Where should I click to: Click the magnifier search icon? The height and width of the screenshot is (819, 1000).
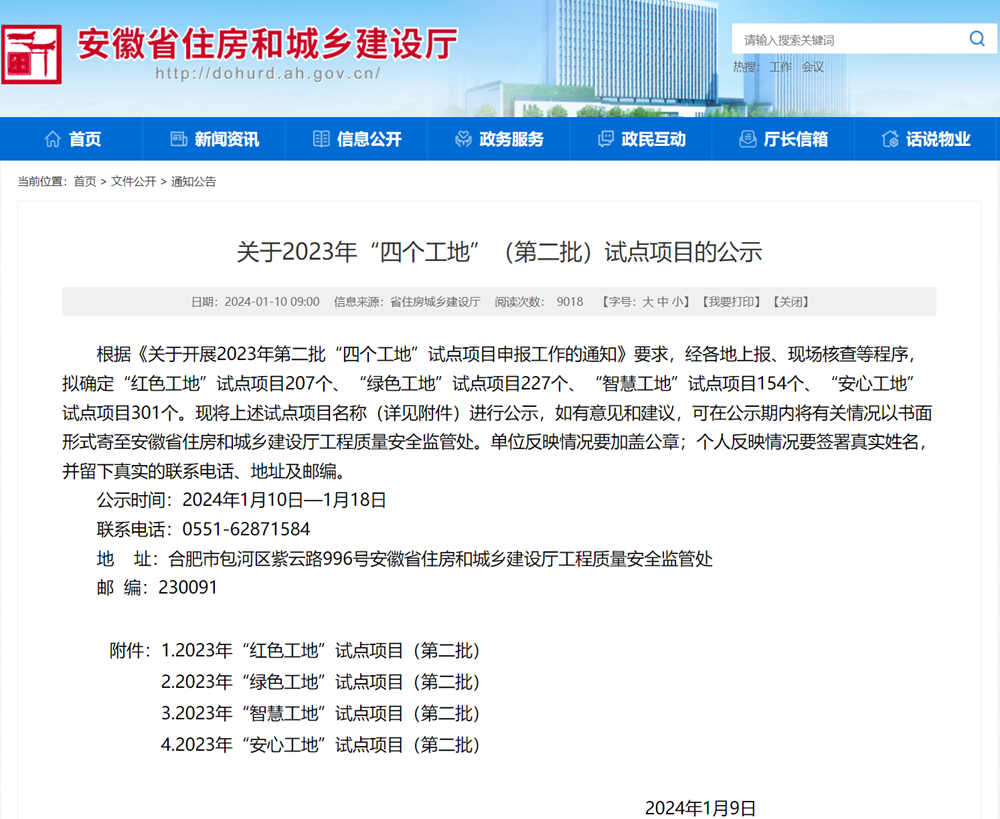click(x=976, y=39)
